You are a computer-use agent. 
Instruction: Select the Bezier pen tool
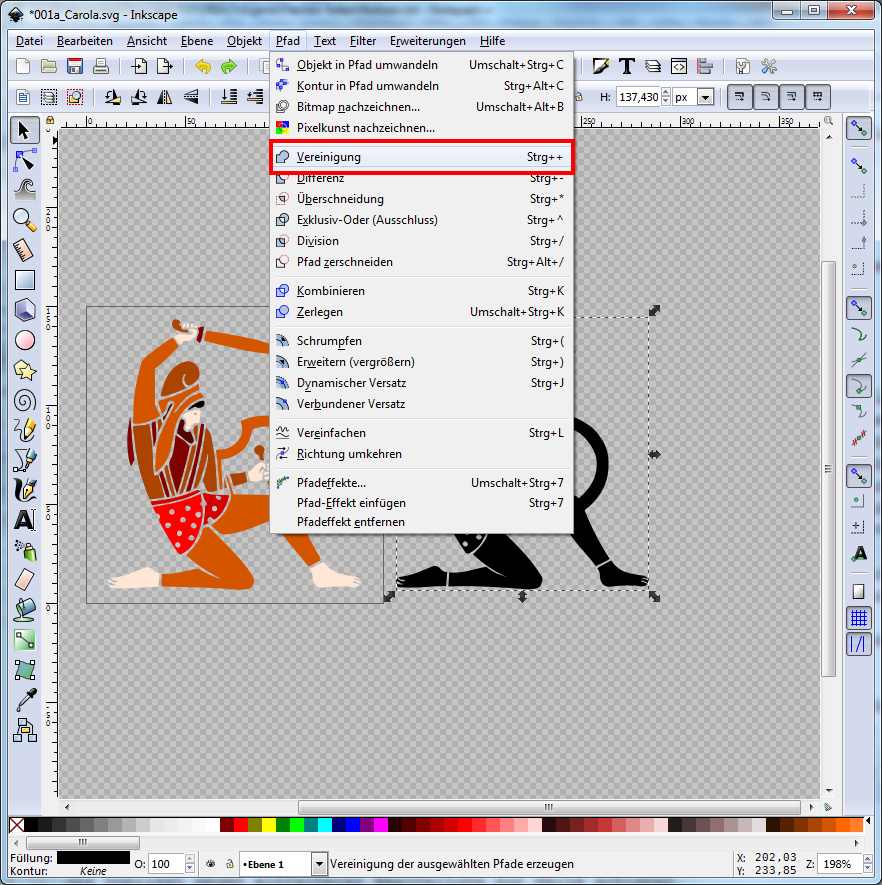pyautogui.click(x=24, y=460)
